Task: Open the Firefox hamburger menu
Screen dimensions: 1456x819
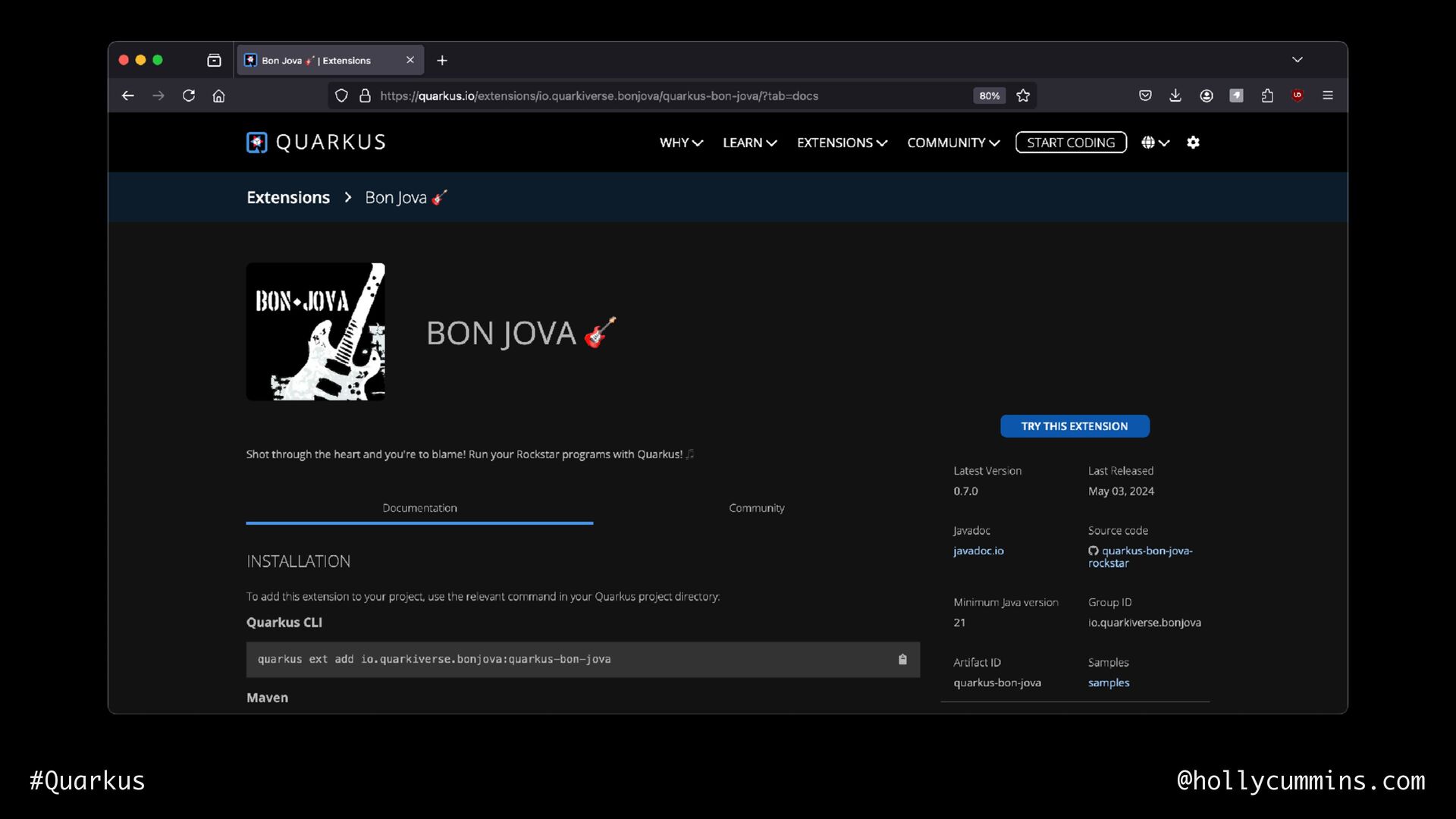Action: pos(1328,96)
